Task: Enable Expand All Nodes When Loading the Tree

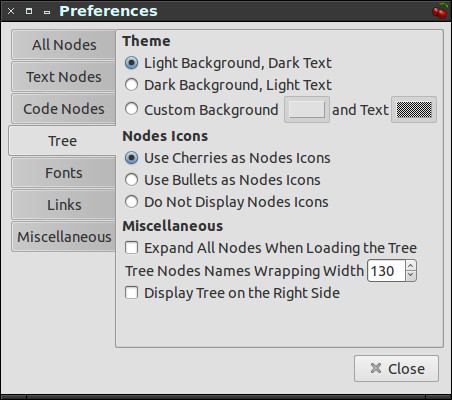Action: [131, 248]
